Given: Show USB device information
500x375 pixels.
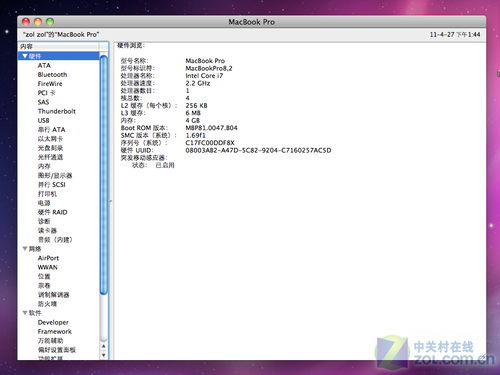Looking at the screenshot, I should 43,120.
